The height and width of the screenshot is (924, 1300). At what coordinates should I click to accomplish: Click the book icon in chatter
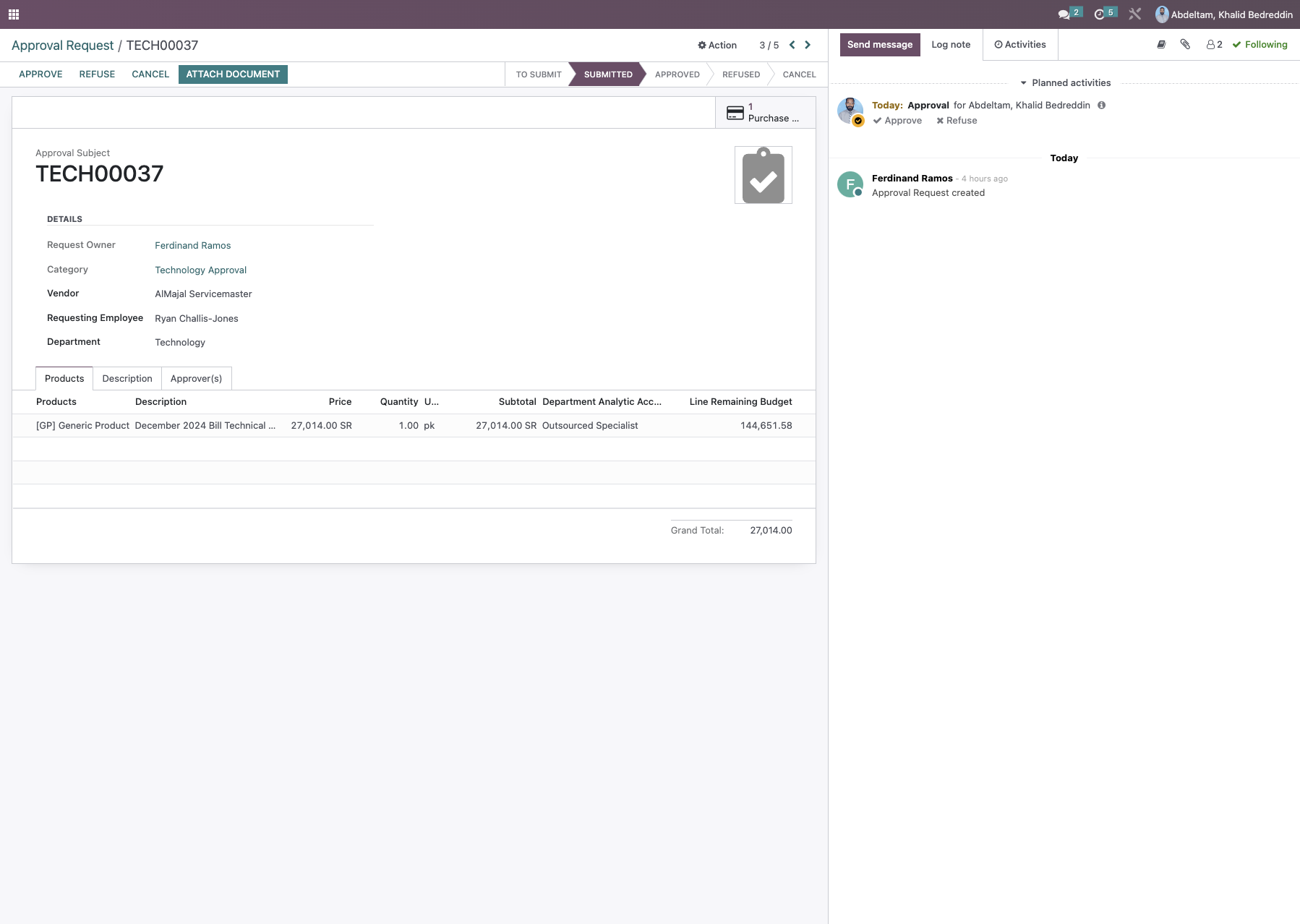(1161, 45)
